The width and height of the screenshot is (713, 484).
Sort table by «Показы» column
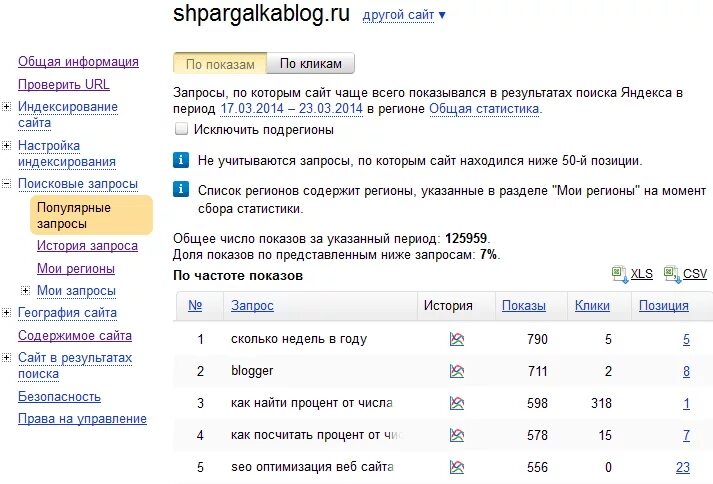pyautogui.click(x=524, y=306)
